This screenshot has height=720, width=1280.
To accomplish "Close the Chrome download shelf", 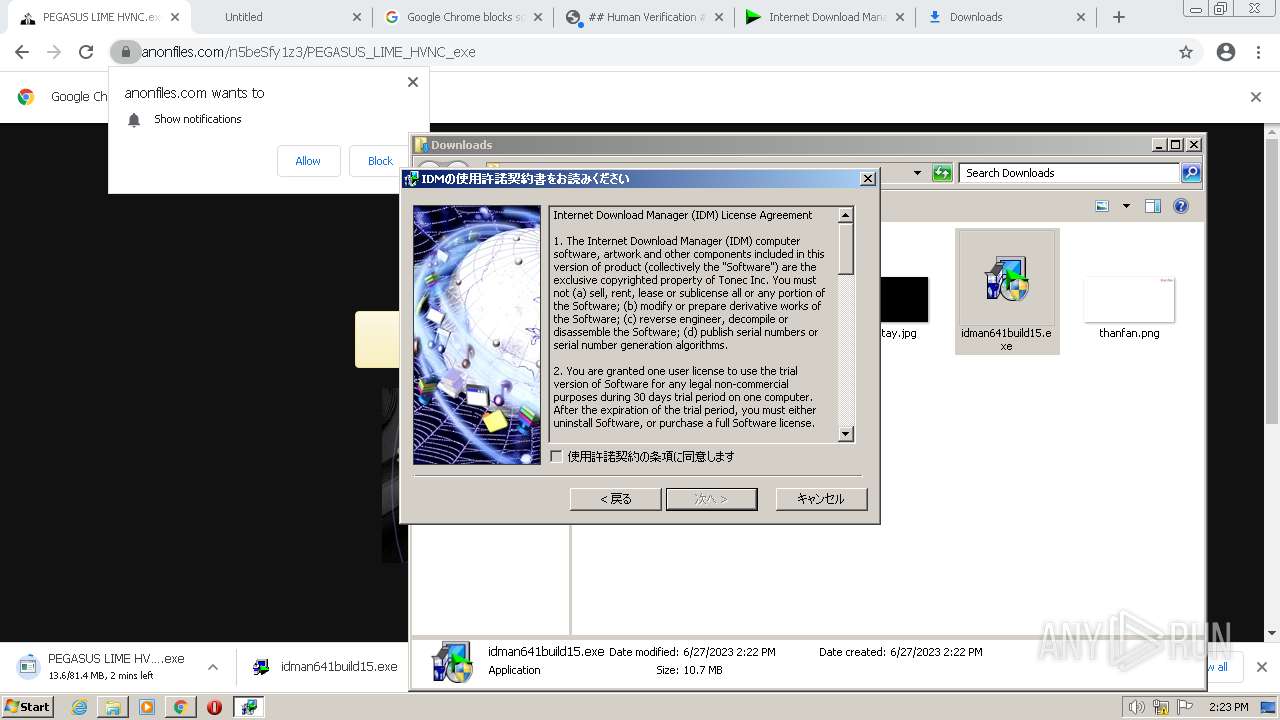I will point(1261,667).
